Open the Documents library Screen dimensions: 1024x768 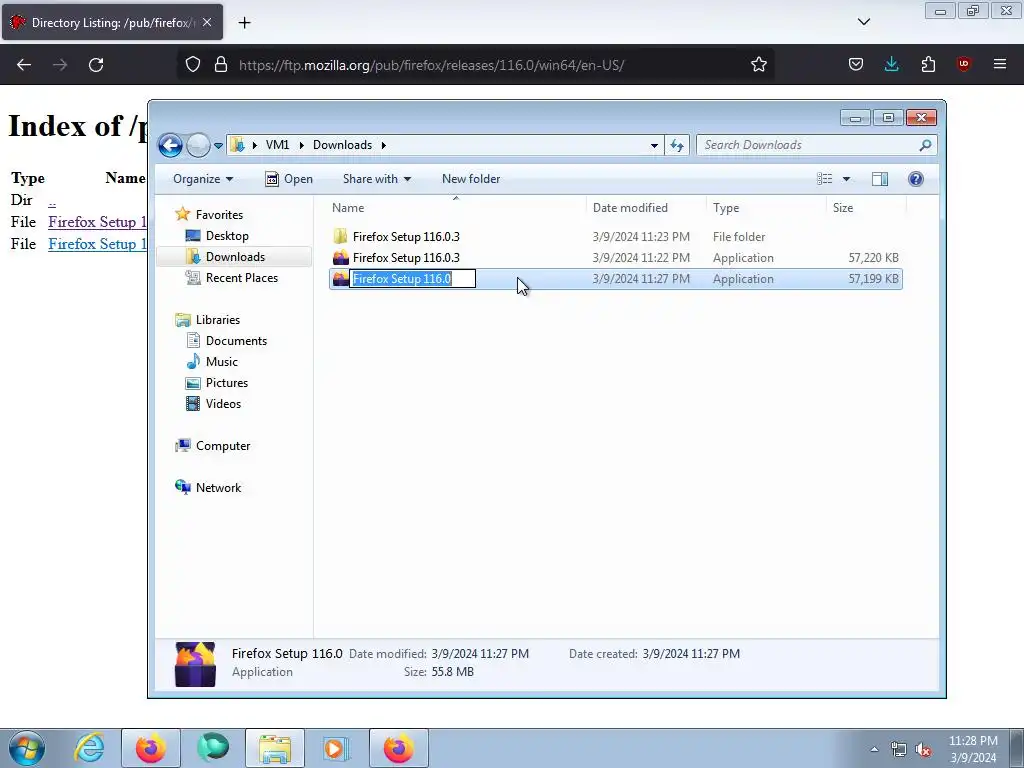click(x=236, y=341)
